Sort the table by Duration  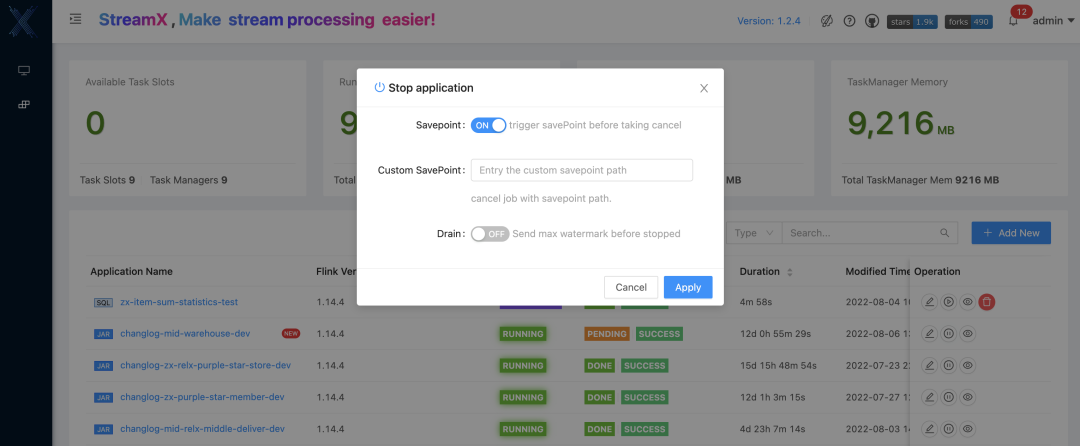[x=789, y=272]
